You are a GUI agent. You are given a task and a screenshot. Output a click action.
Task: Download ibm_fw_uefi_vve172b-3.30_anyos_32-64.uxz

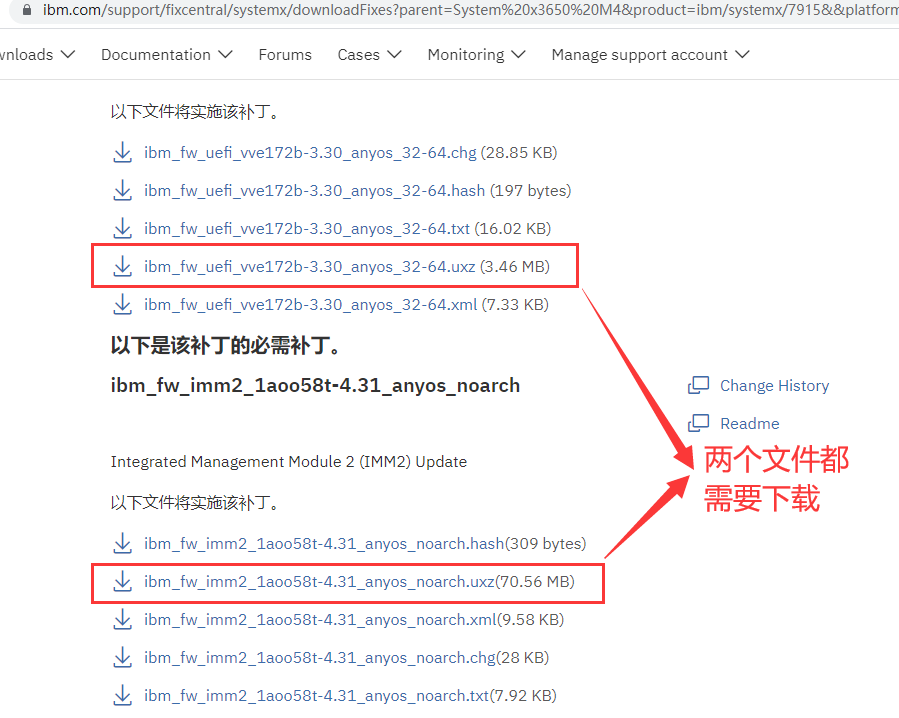310,266
